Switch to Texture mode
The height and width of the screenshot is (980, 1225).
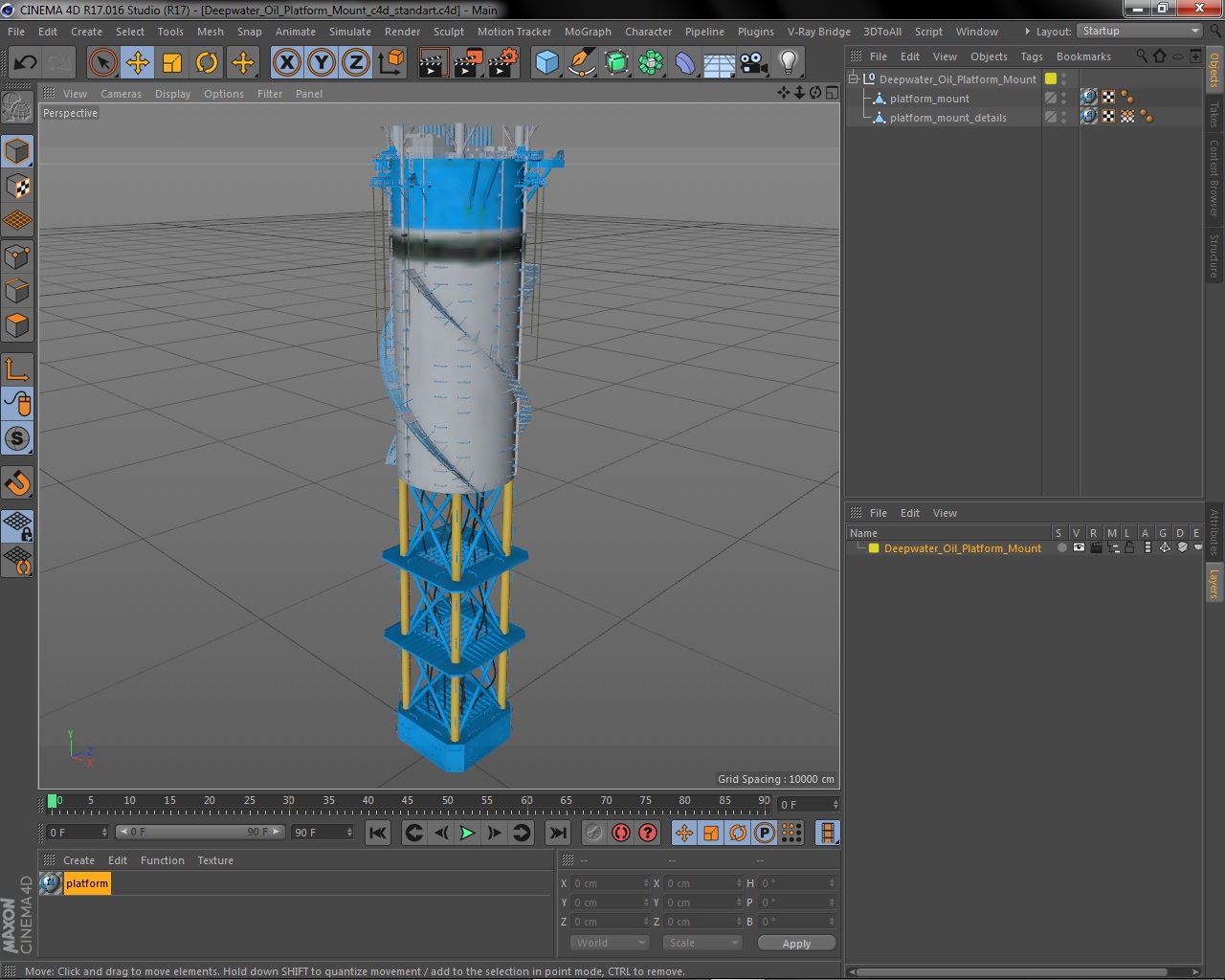tap(17, 187)
